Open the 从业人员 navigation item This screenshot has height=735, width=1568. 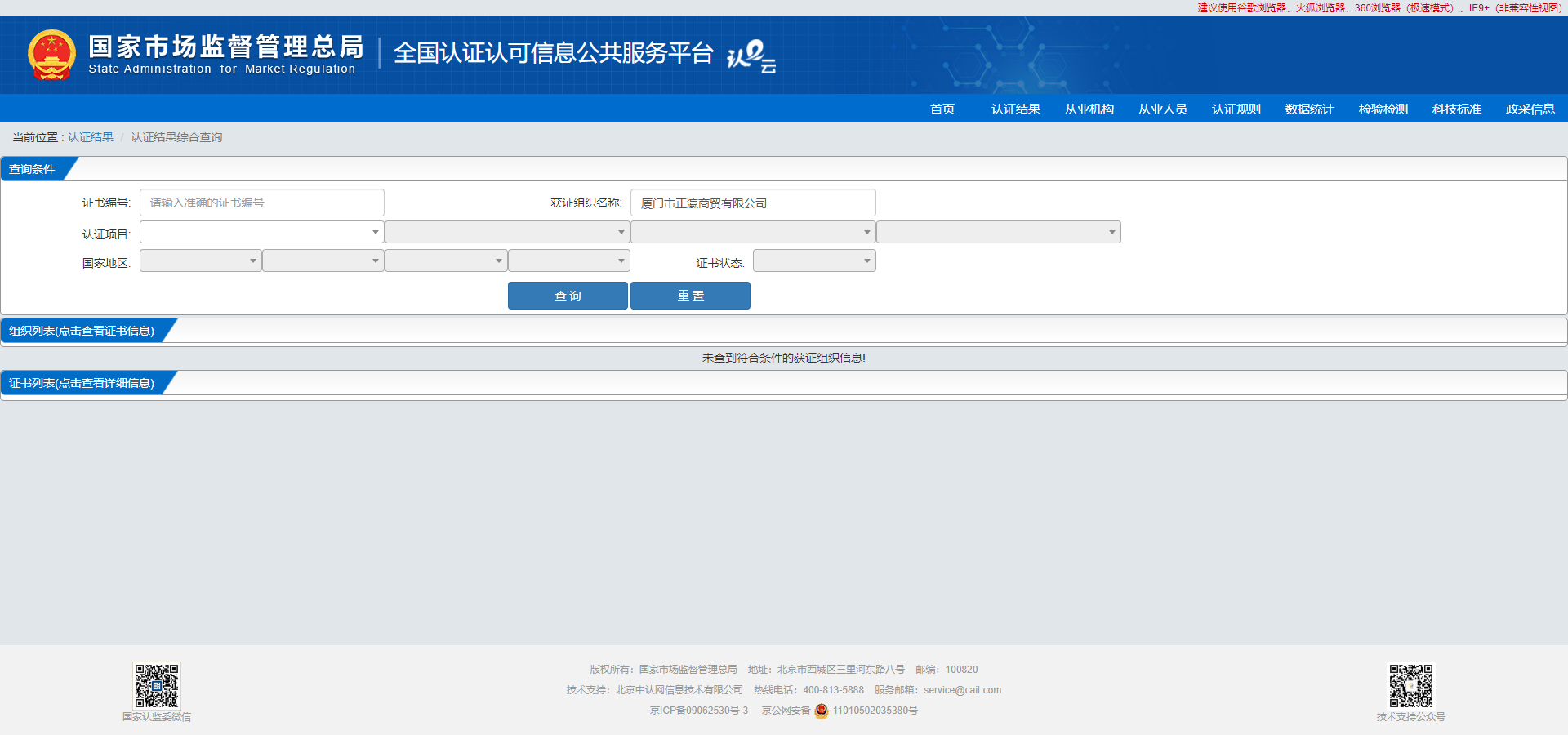pos(1163,109)
